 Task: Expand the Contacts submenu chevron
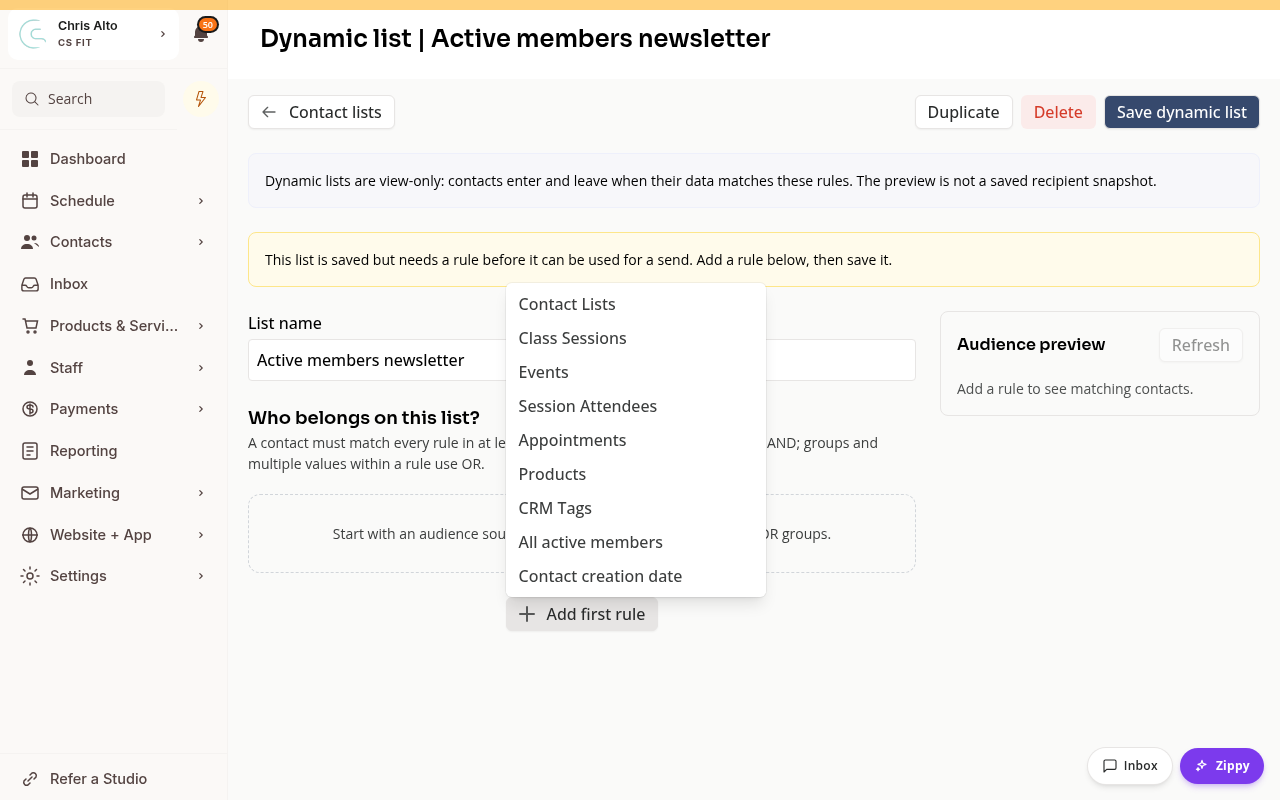201,242
